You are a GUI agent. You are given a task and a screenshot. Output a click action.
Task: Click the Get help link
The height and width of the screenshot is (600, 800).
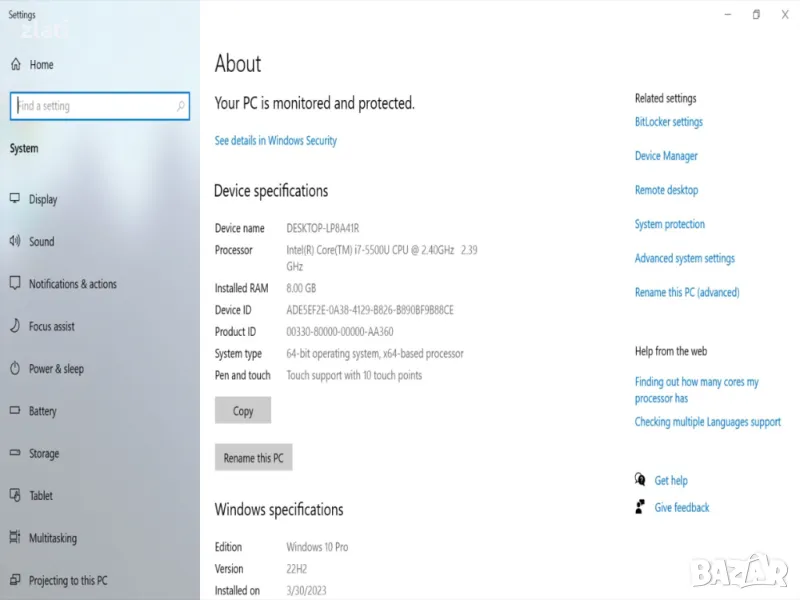pos(670,481)
